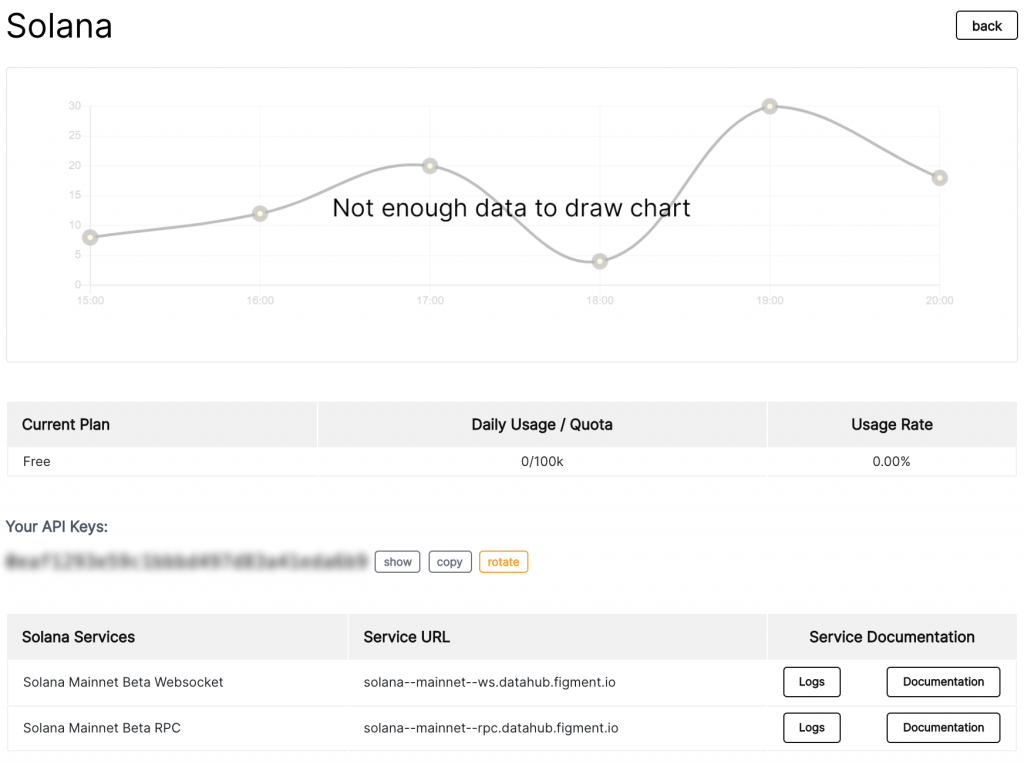Viewport: 1024px width, 763px height.
Task: Select the RPC service URL text
Action: click(x=490, y=728)
